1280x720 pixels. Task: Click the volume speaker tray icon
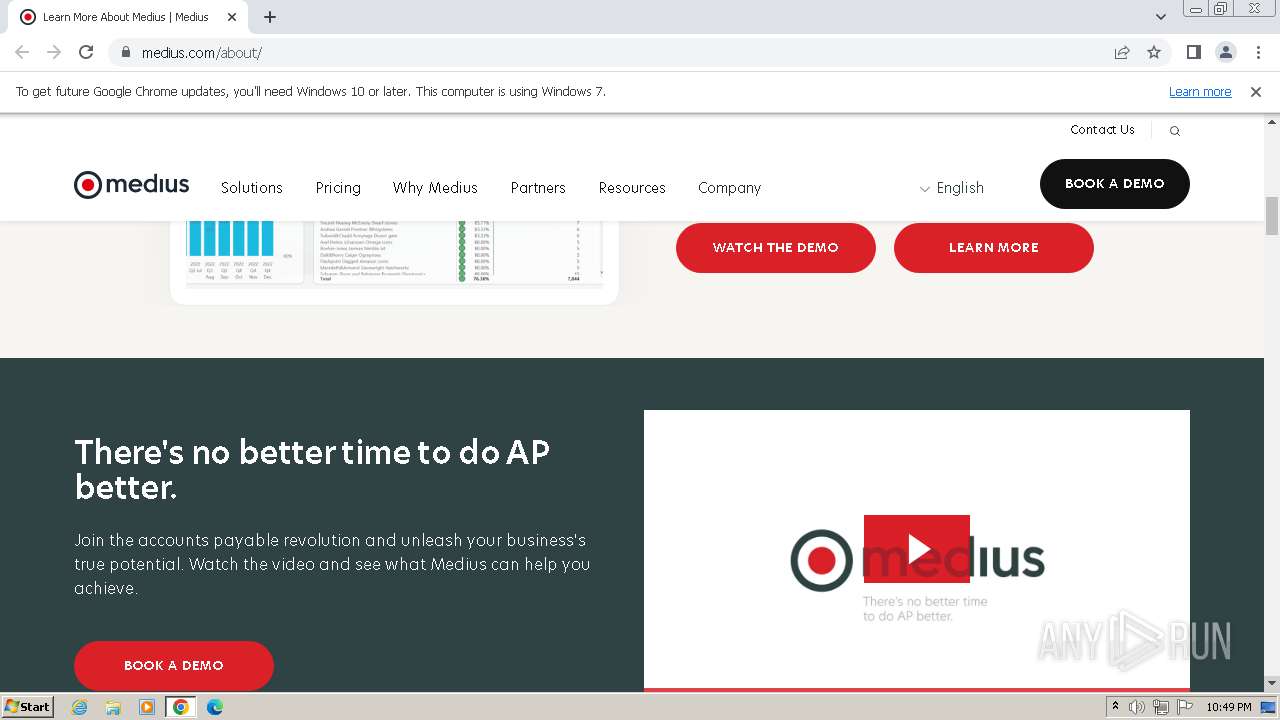(1137, 707)
